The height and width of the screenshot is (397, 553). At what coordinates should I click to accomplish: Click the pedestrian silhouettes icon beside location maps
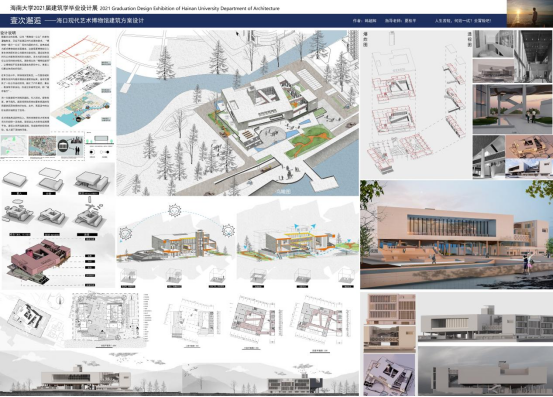[77, 146]
